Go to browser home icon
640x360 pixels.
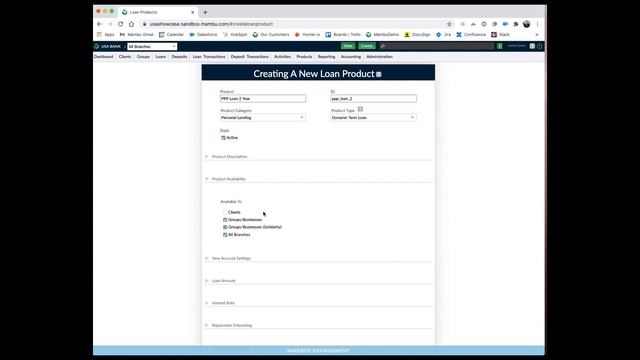[x=131, y=24]
